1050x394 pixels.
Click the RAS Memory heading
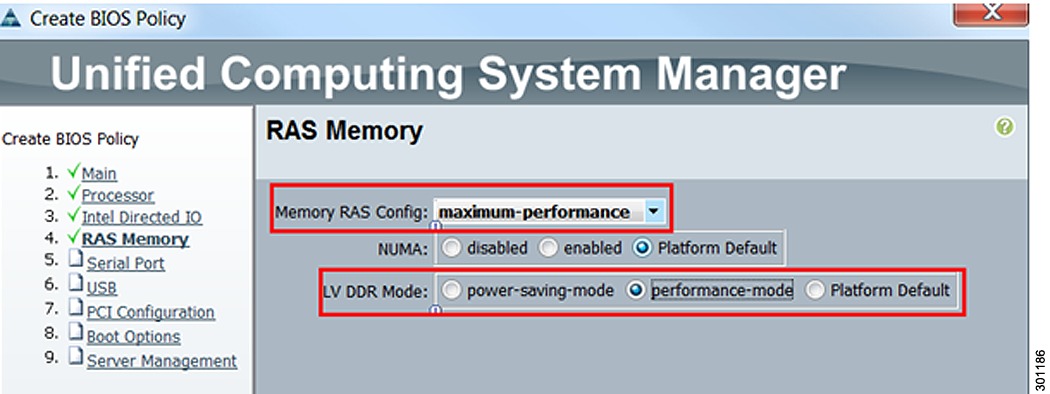coord(344,131)
